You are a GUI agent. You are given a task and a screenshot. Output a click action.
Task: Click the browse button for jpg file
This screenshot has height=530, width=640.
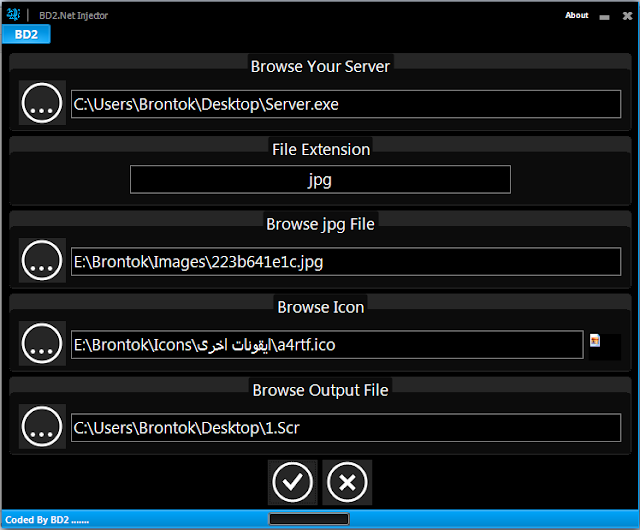(42, 261)
